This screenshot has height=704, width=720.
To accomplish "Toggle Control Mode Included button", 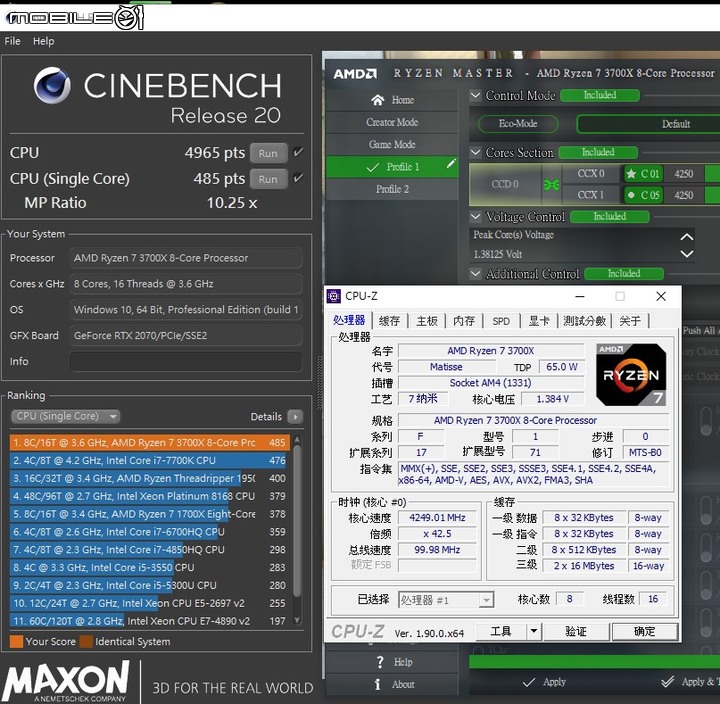I will click(600, 95).
